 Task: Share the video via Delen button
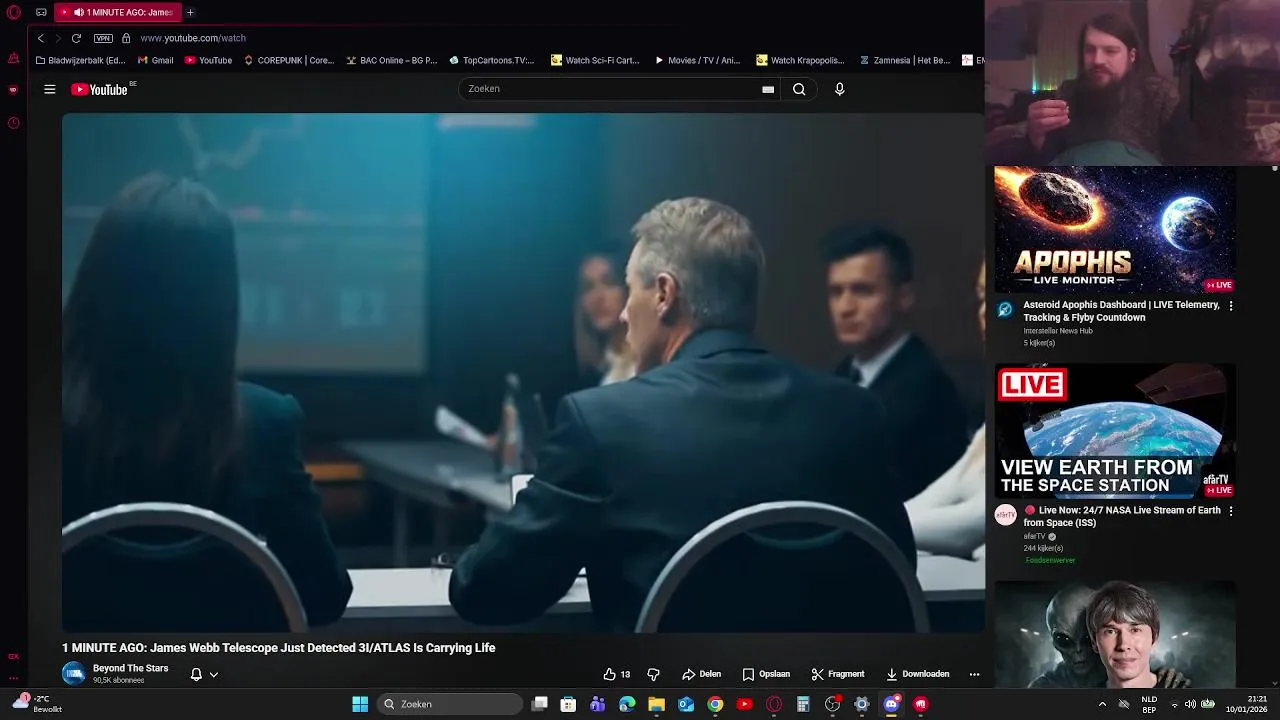(x=701, y=674)
